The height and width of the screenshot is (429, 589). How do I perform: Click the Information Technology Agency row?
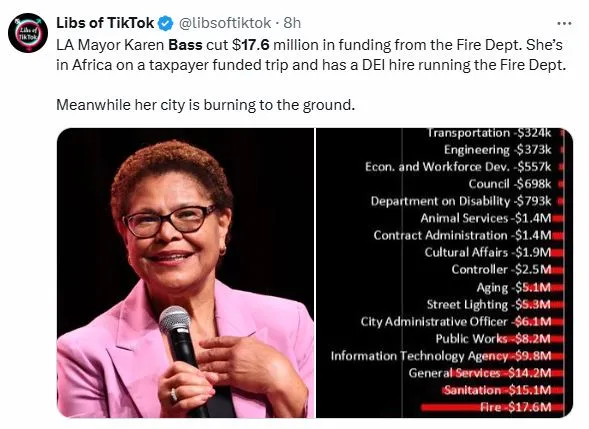[447, 356]
